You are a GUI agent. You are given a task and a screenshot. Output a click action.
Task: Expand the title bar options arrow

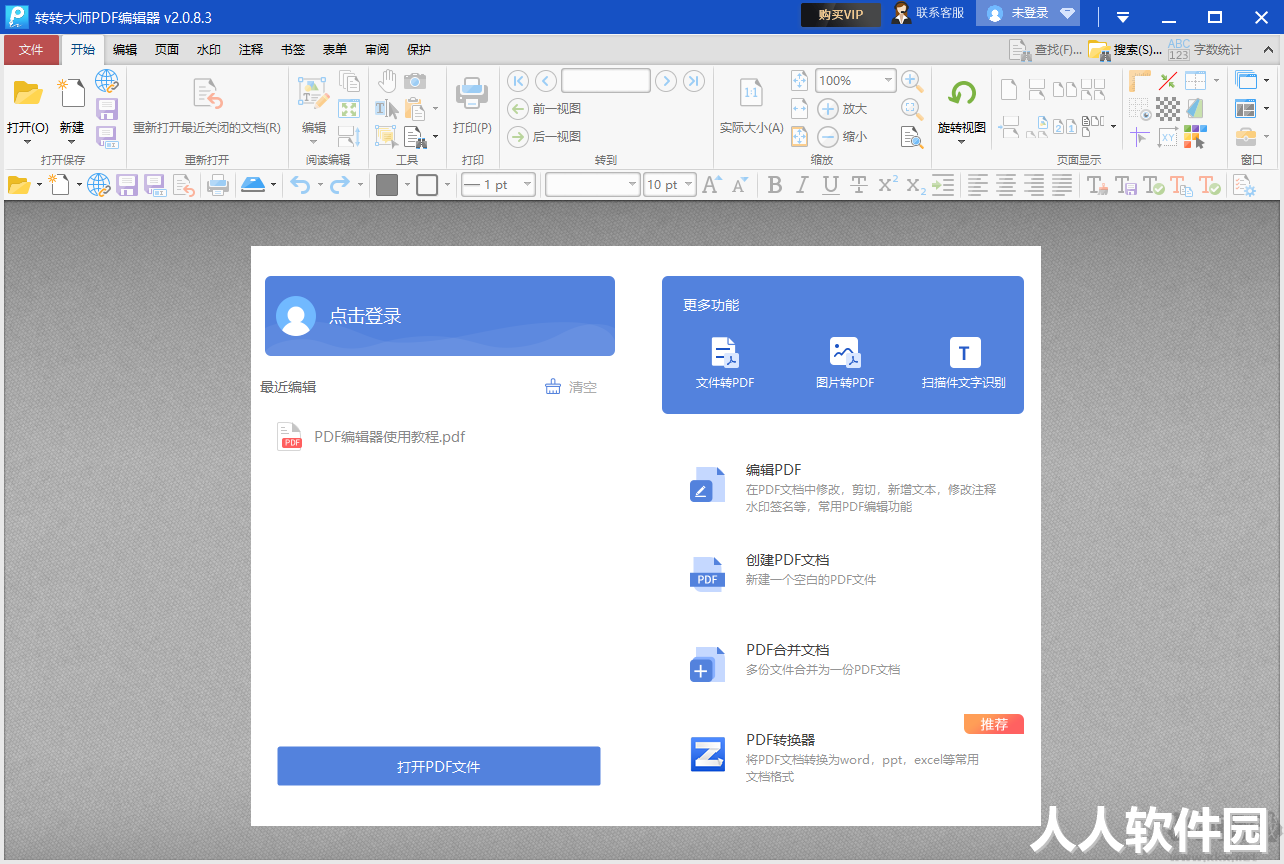click(x=1123, y=16)
